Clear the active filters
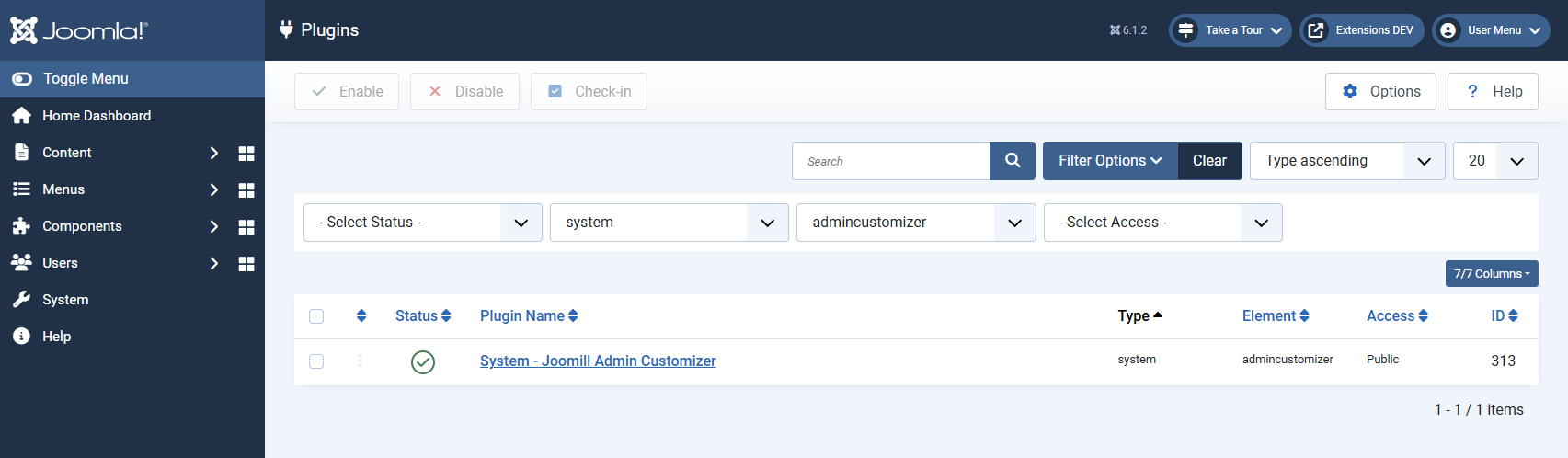 [1209, 161]
